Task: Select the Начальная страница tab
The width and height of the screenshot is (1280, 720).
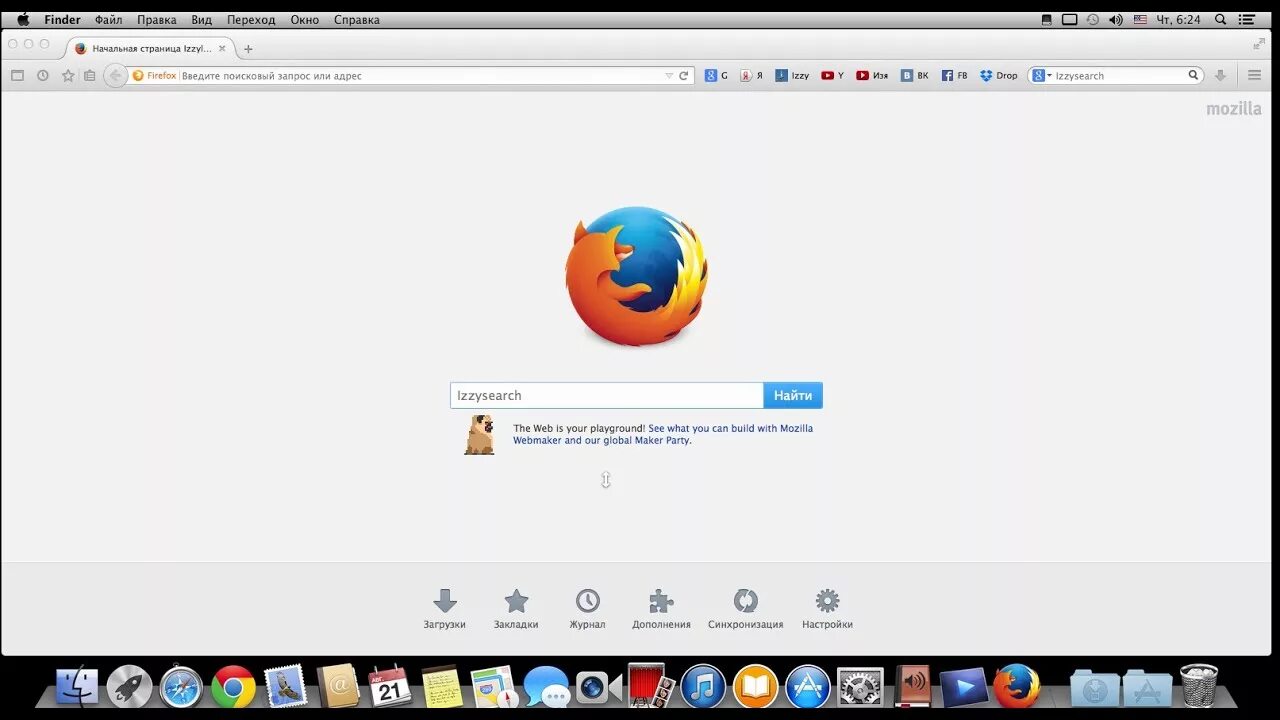Action: pos(151,48)
